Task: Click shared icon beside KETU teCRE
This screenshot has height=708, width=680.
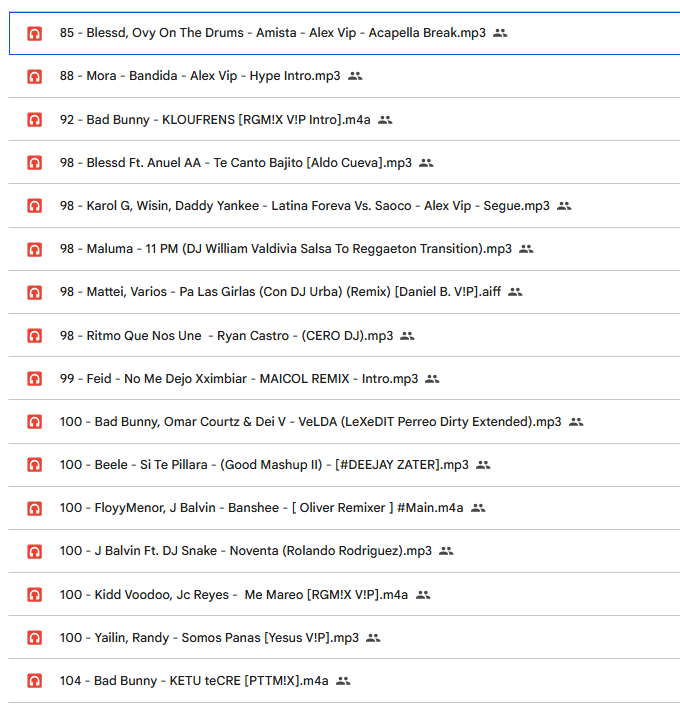Action: pos(343,680)
